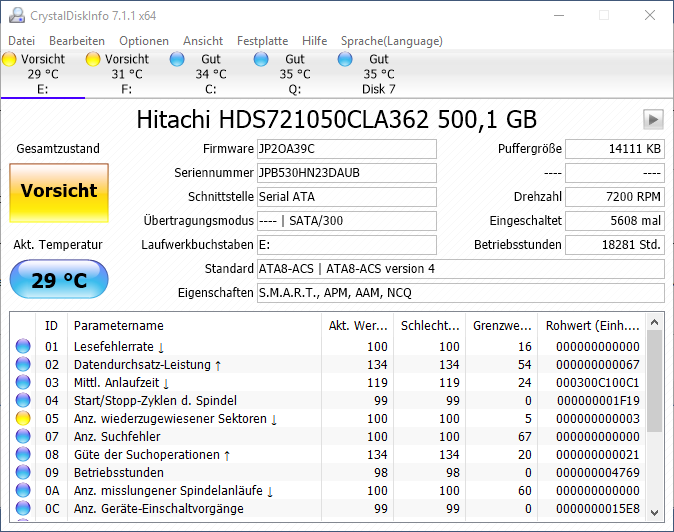674x532 pixels.
Task: Click the SMART list scrollbar thumb
Action: pyautogui.click(x=655, y=381)
